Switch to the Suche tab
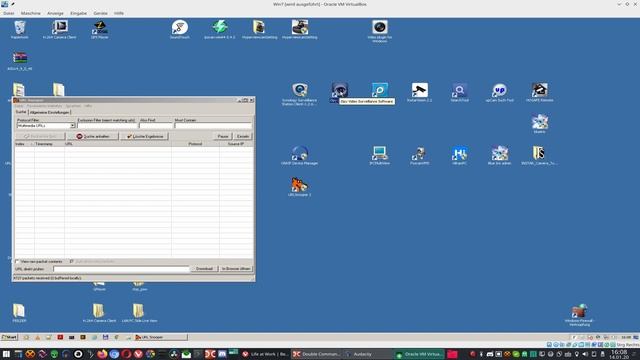The image size is (640, 360). 20,112
